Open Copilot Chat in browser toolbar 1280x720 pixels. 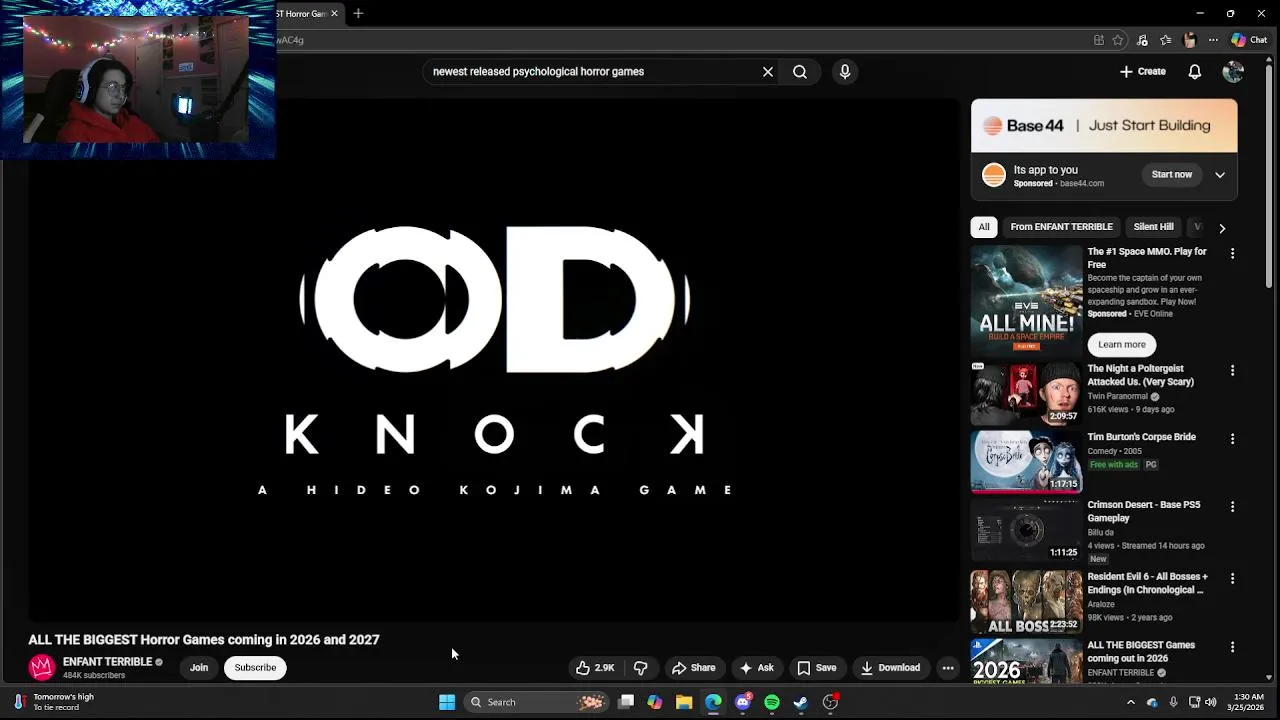click(x=1250, y=40)
